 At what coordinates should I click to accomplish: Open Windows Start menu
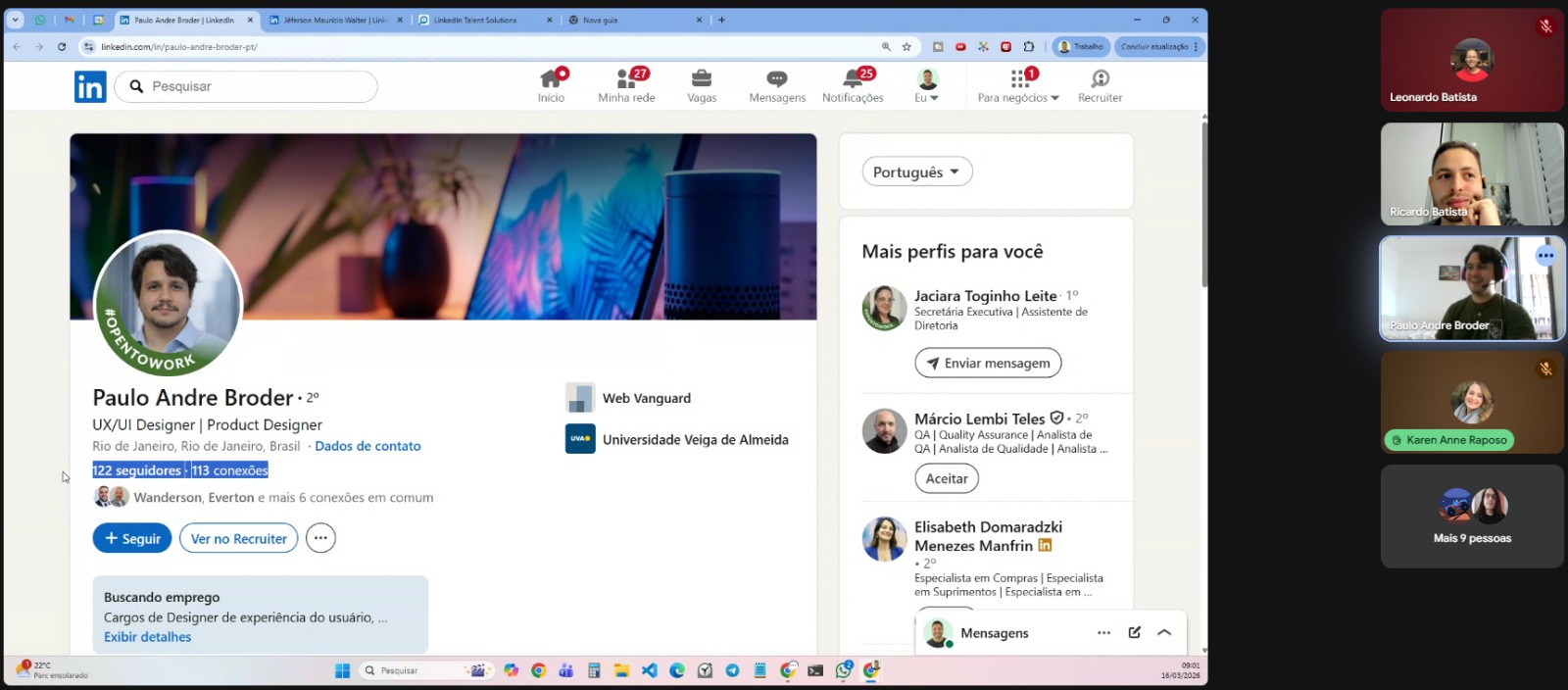[342, 670]
